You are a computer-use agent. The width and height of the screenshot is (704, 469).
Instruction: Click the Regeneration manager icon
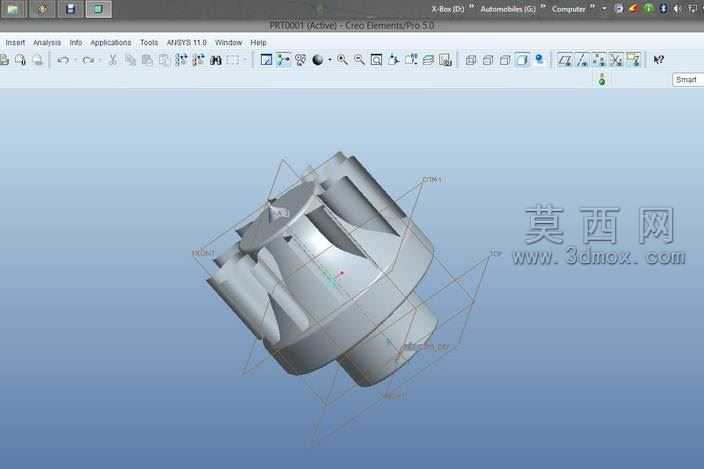click(198, 60)
